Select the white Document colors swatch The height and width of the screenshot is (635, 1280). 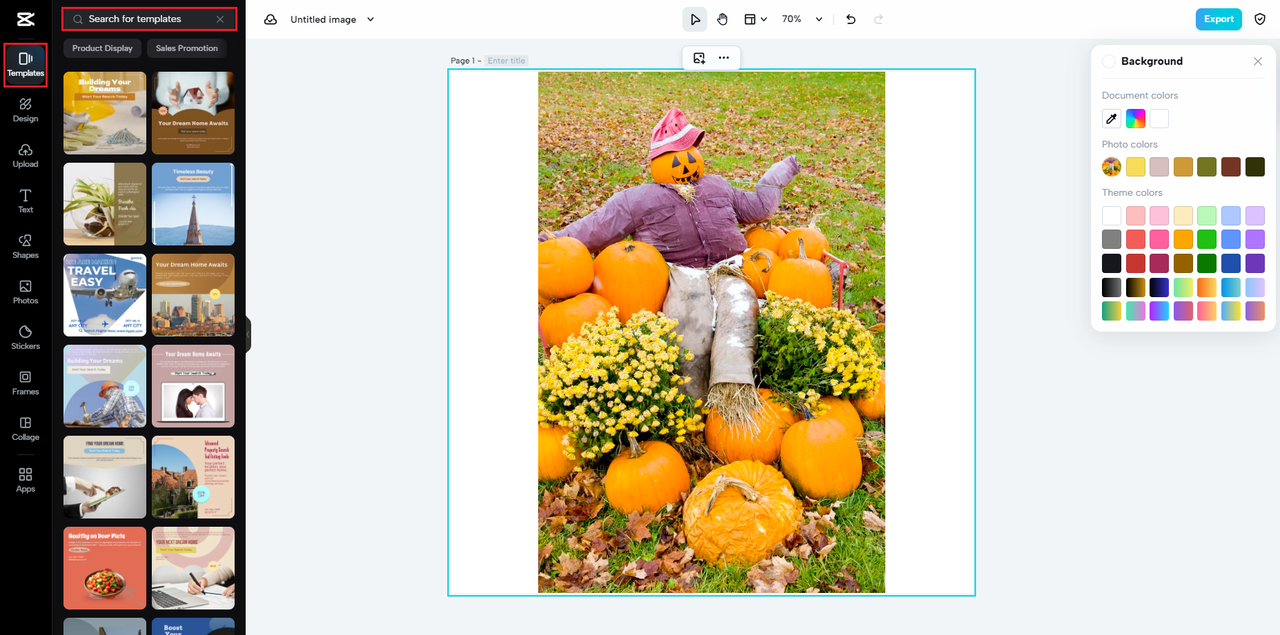pos(1159,119)
